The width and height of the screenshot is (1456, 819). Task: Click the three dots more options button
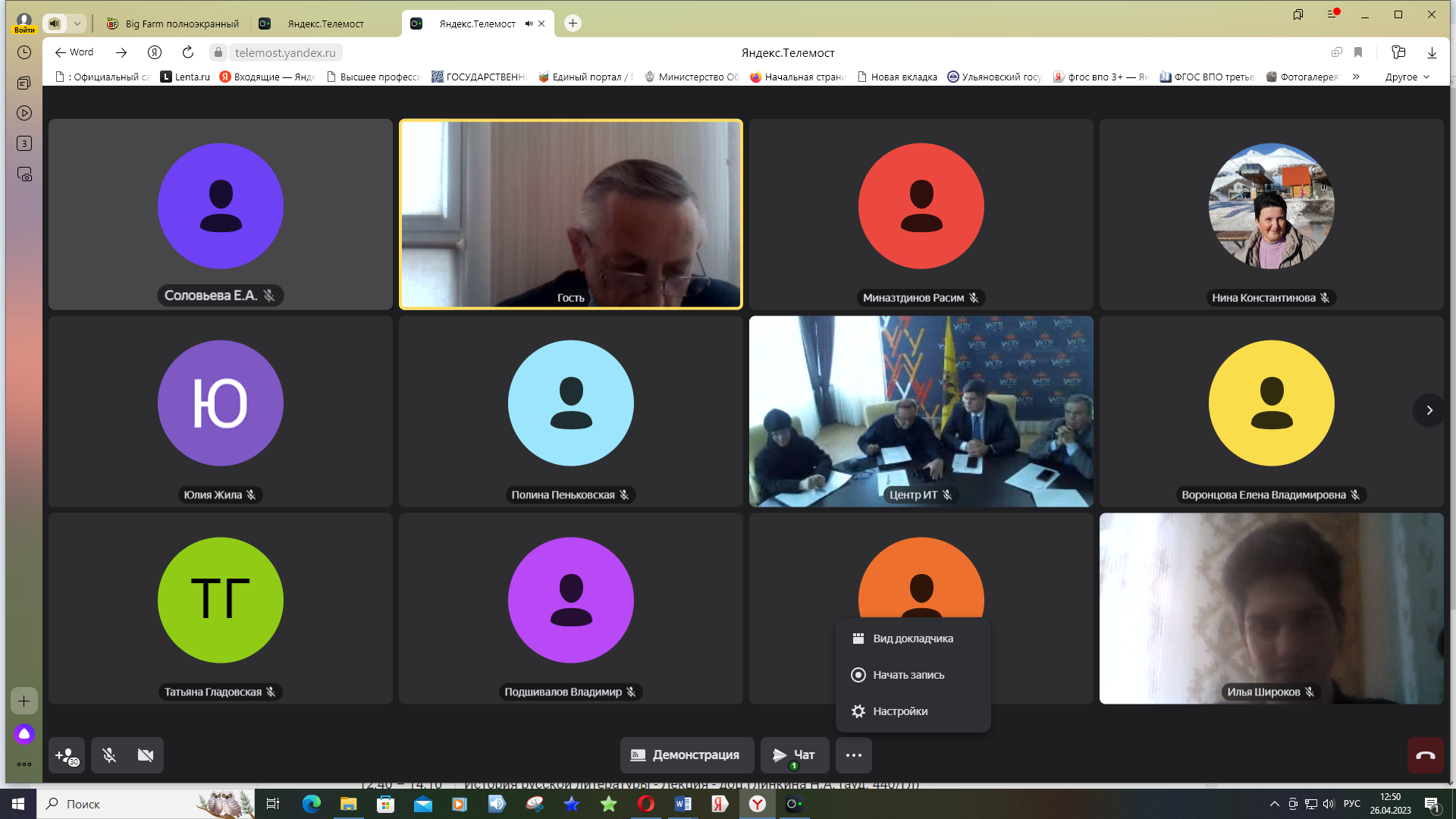point(854,755)
